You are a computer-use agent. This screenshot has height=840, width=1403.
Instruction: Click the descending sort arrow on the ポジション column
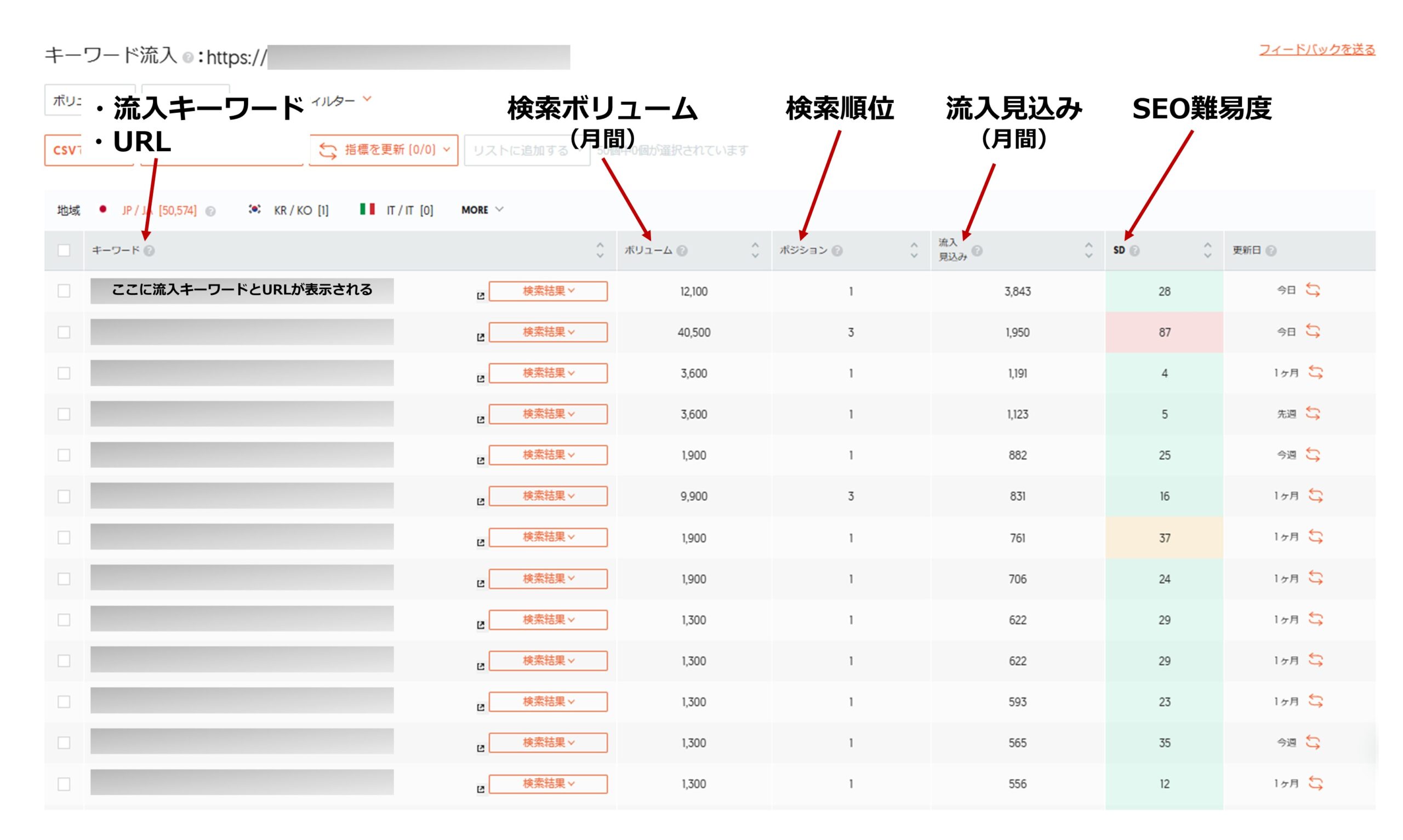pyautogui.click(x=913, y=255)
